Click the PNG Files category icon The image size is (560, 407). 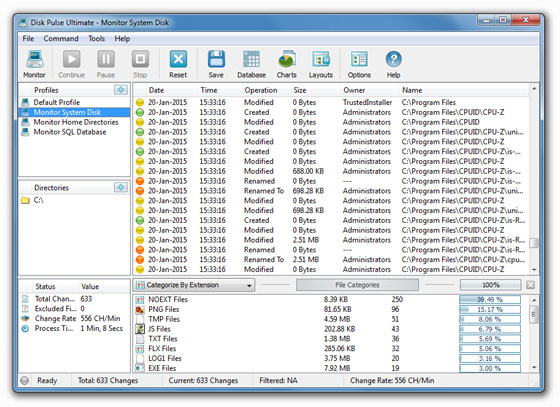[x=140, y=310]
